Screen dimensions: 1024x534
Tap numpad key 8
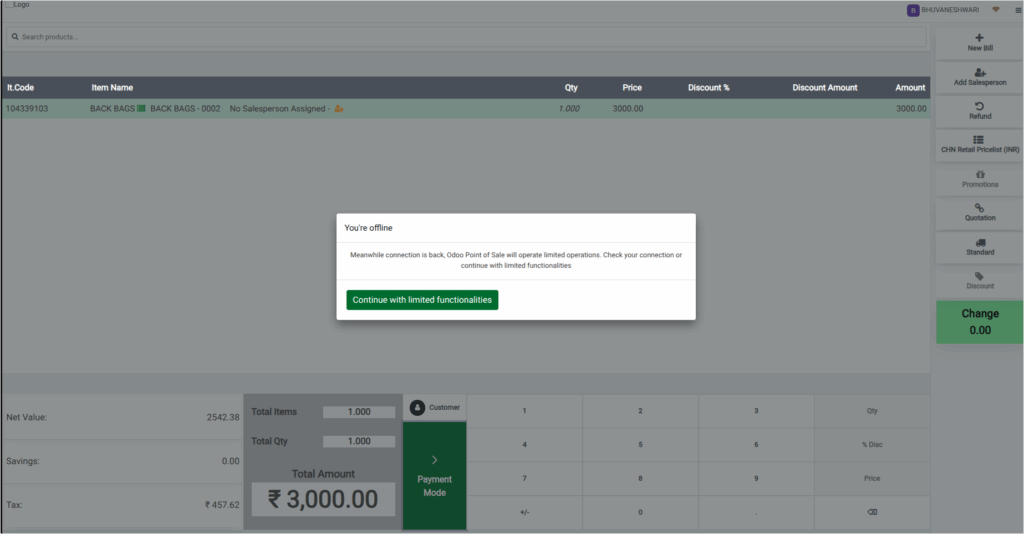(x=640, y=479)
